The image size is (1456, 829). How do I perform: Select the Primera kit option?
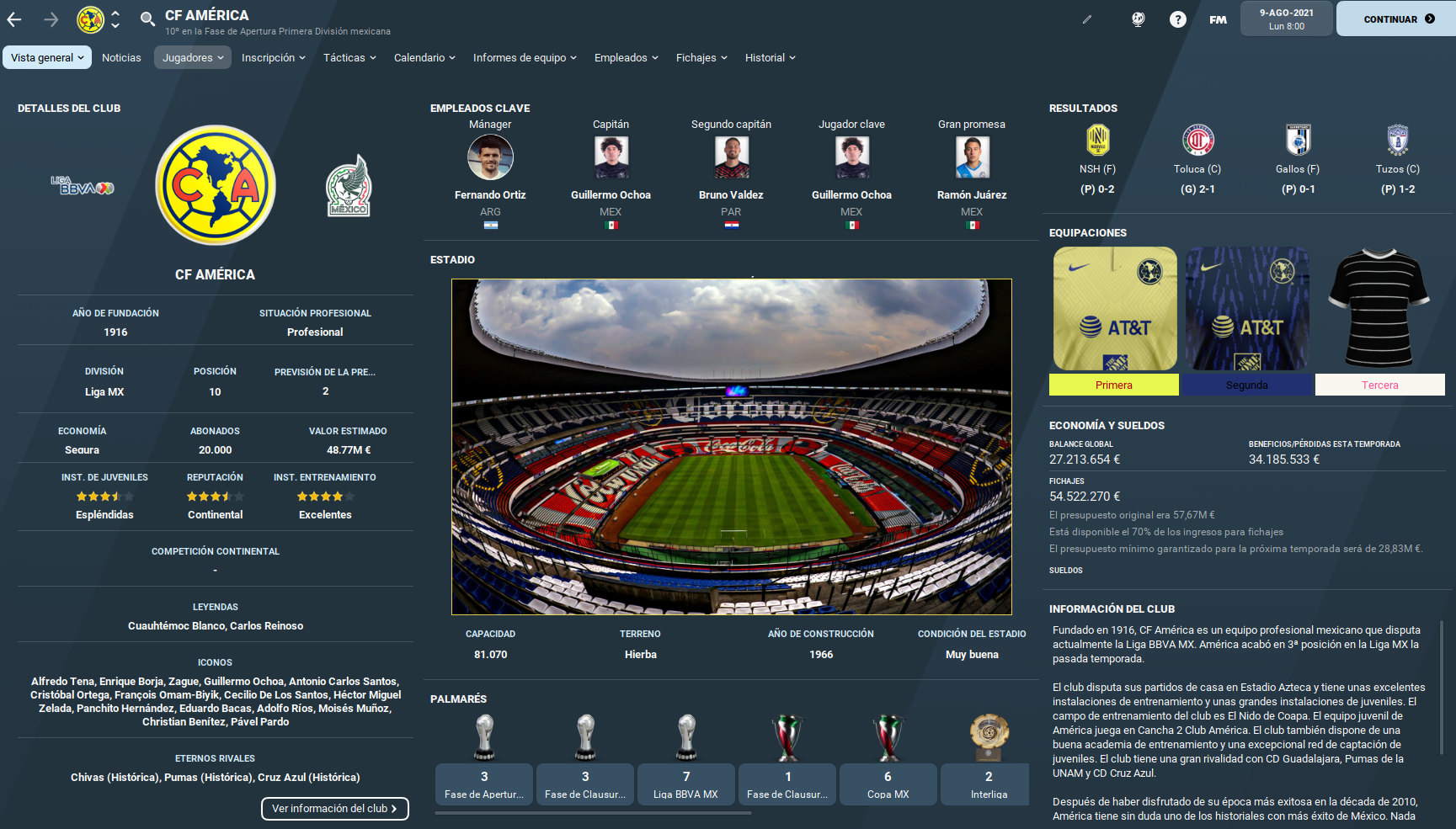pyautogui.click(x=1113, y=385)
